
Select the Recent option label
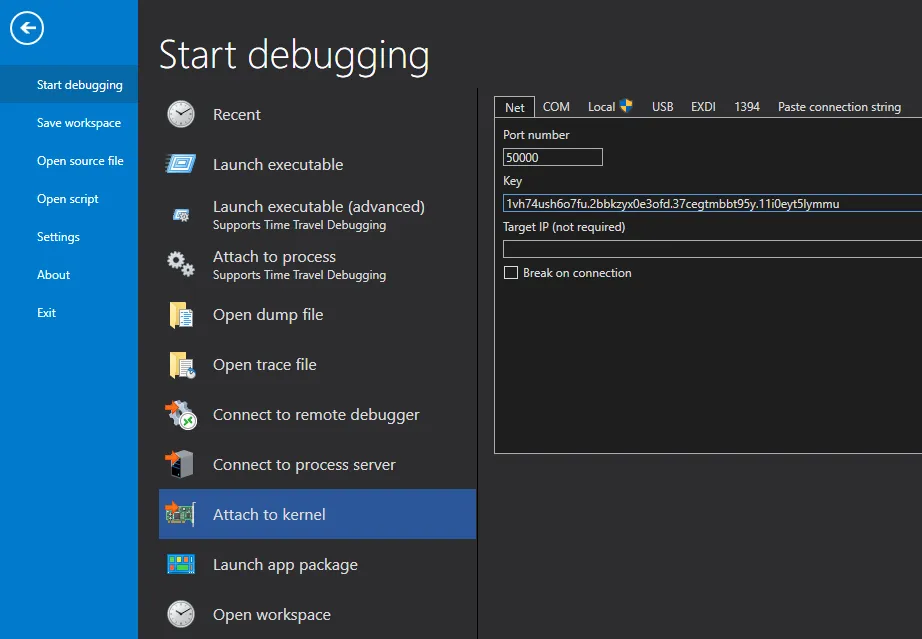click(x=236, y=115)
